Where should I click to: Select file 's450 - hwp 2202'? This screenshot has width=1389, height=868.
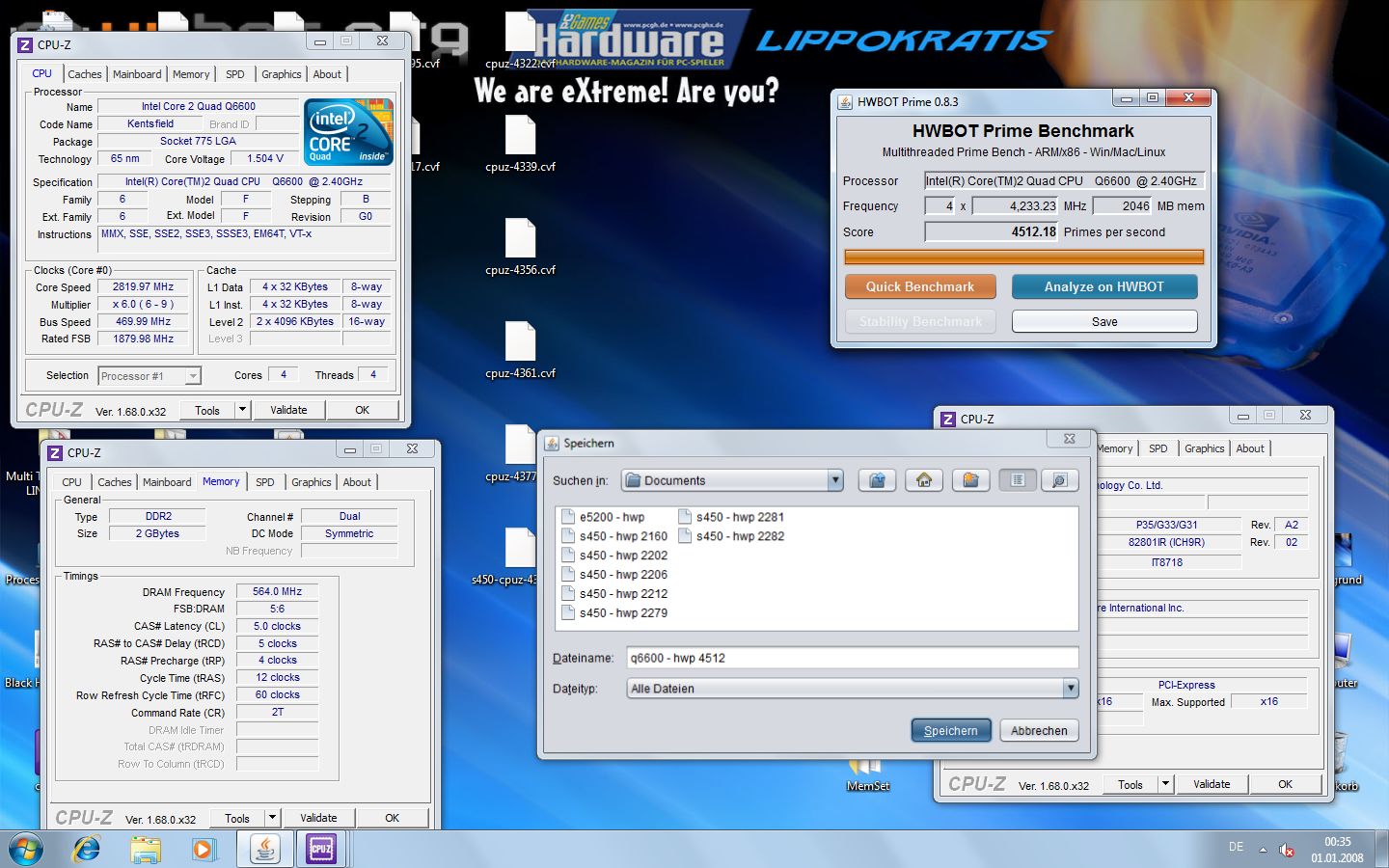(x=614, y=556)
